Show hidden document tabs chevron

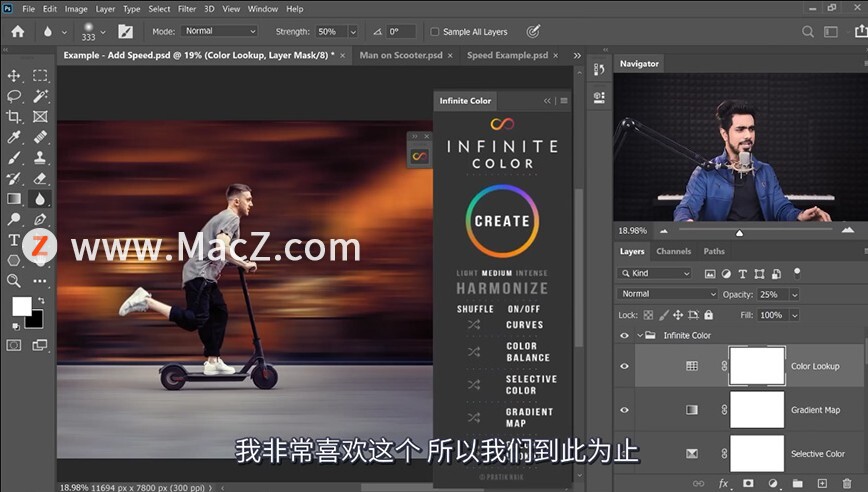point(577,55)
